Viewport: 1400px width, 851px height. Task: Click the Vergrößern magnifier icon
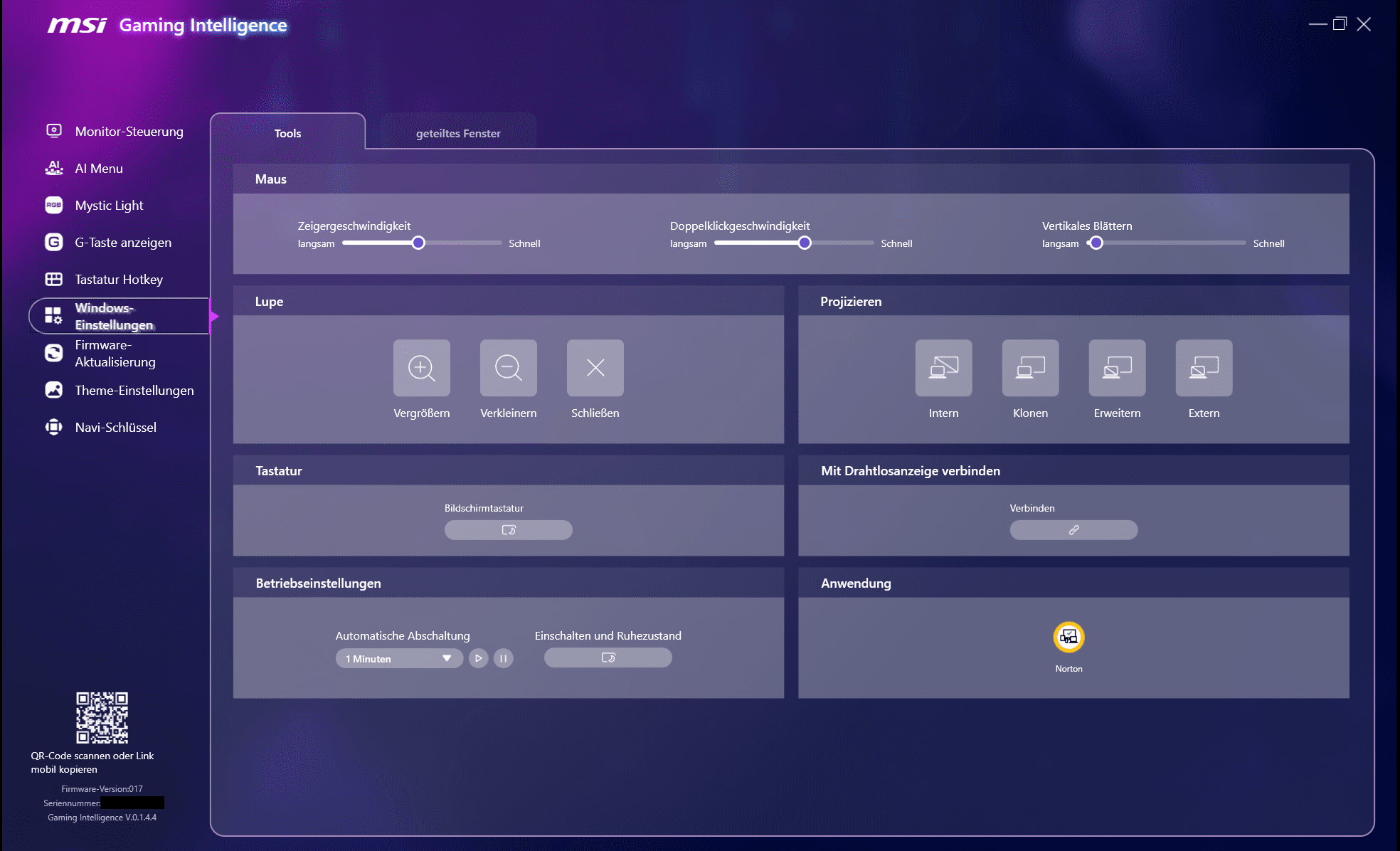[421, 368]
